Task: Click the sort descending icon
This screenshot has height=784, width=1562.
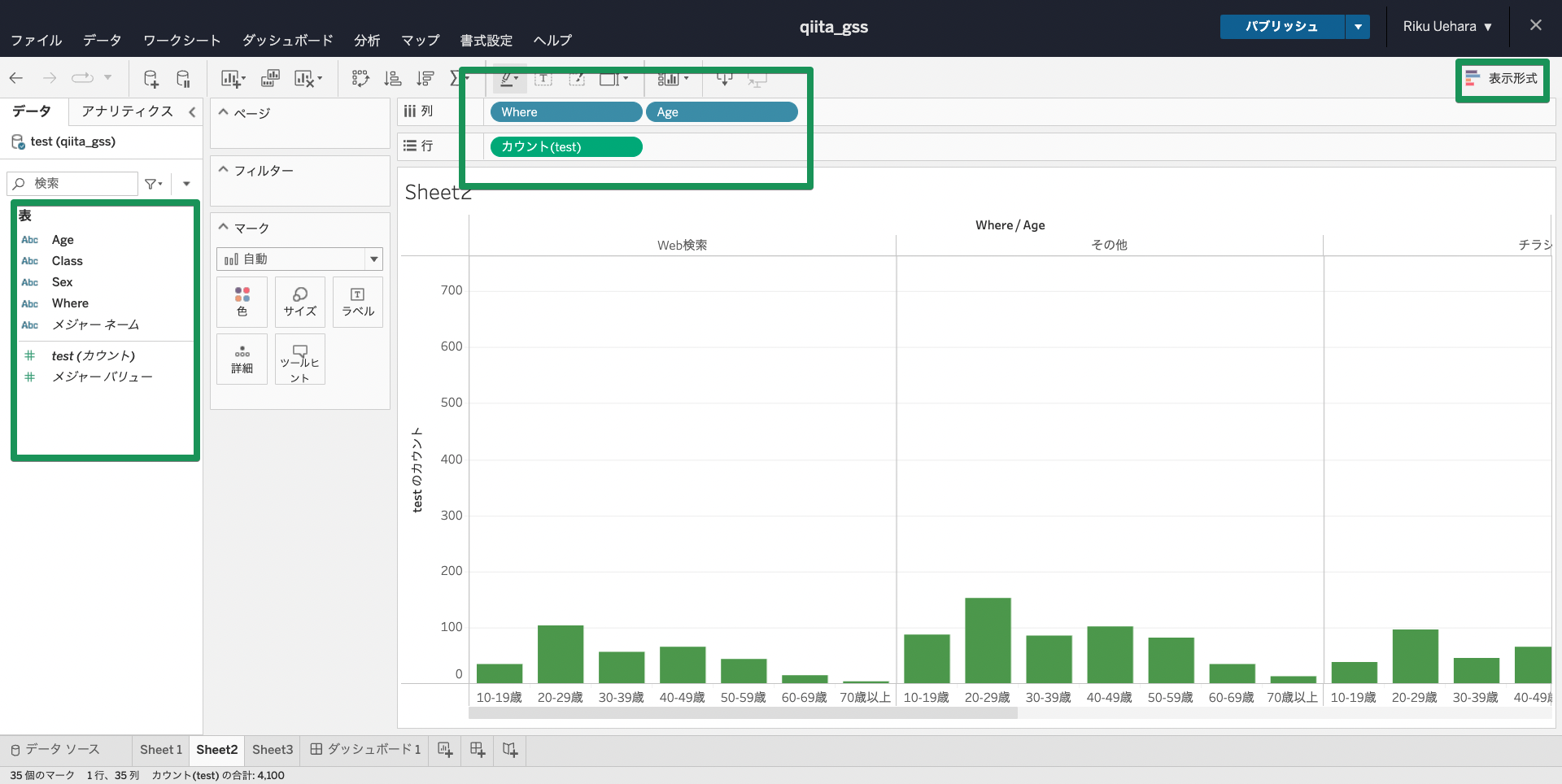Action: (425, 78)
